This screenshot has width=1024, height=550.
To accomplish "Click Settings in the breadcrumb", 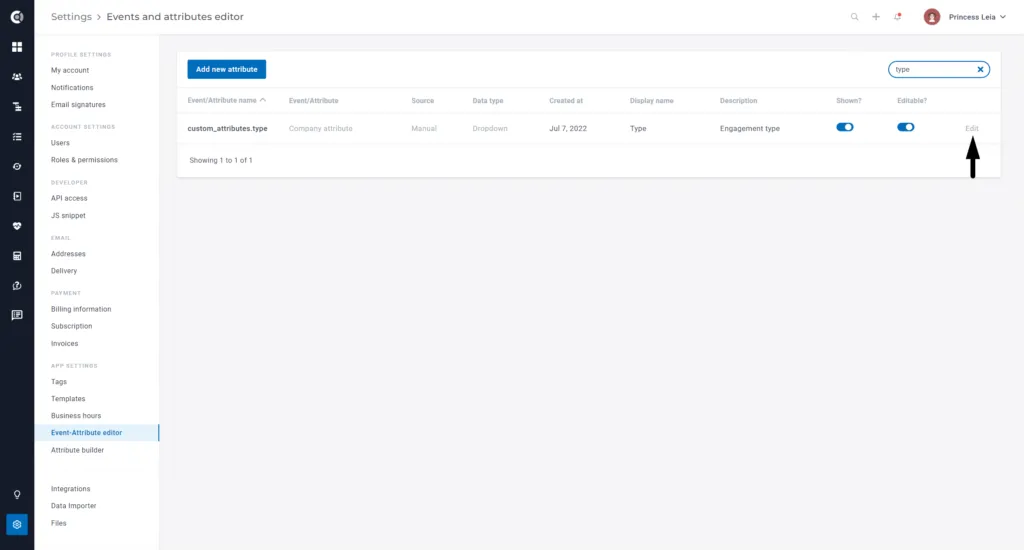I will pyautogui.click(x=71, y=17).
